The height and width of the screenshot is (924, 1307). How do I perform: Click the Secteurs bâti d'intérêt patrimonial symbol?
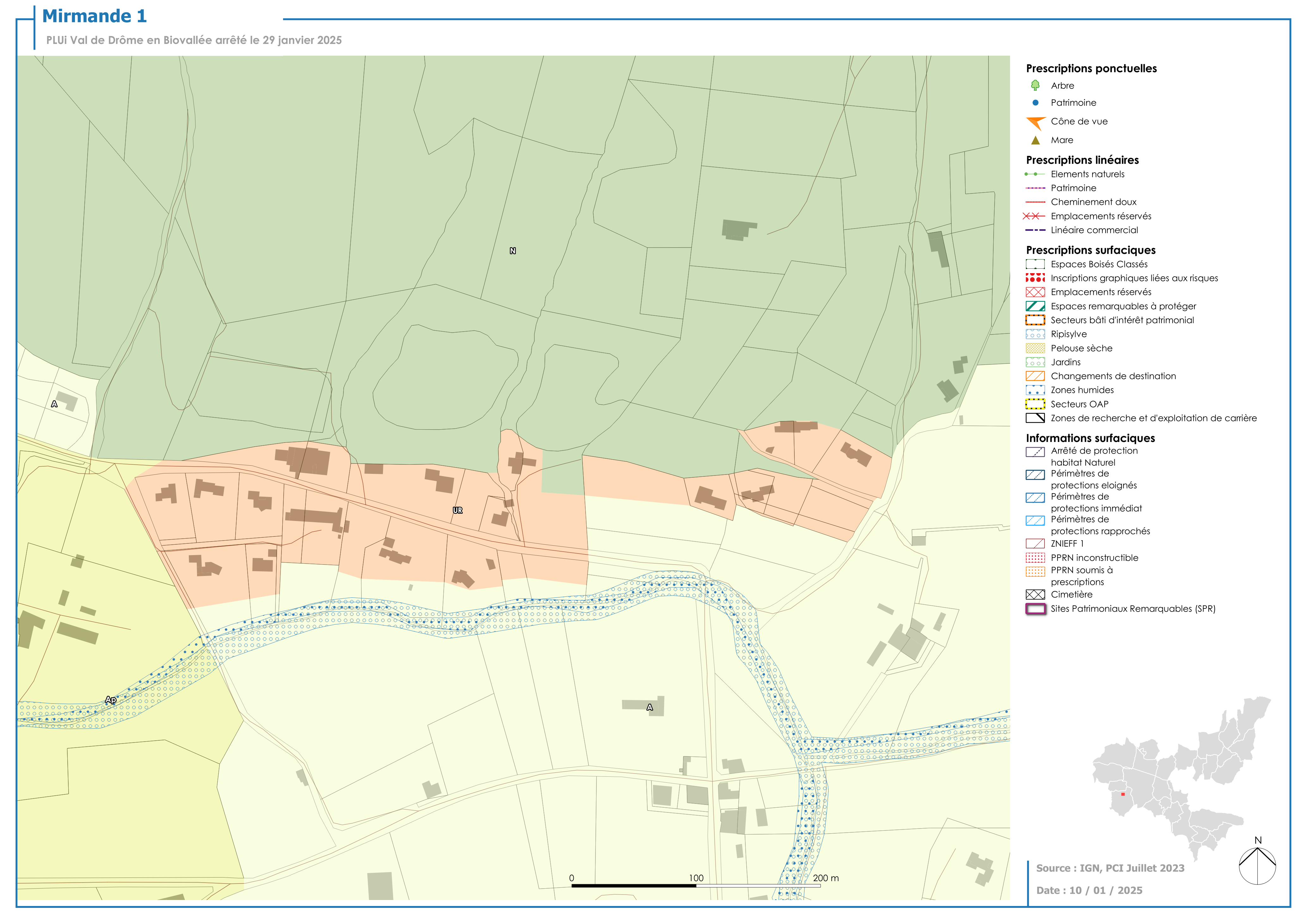click(x=1035, y=320)
